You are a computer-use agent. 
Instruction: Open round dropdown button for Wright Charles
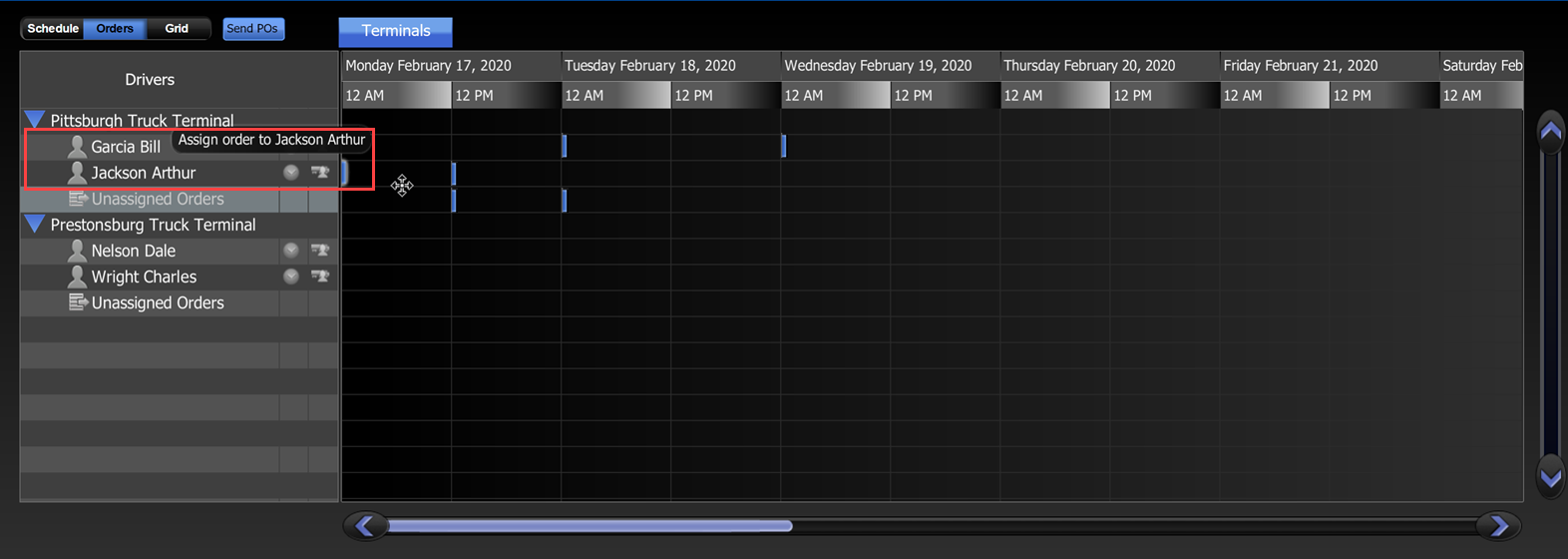(290, 277)
